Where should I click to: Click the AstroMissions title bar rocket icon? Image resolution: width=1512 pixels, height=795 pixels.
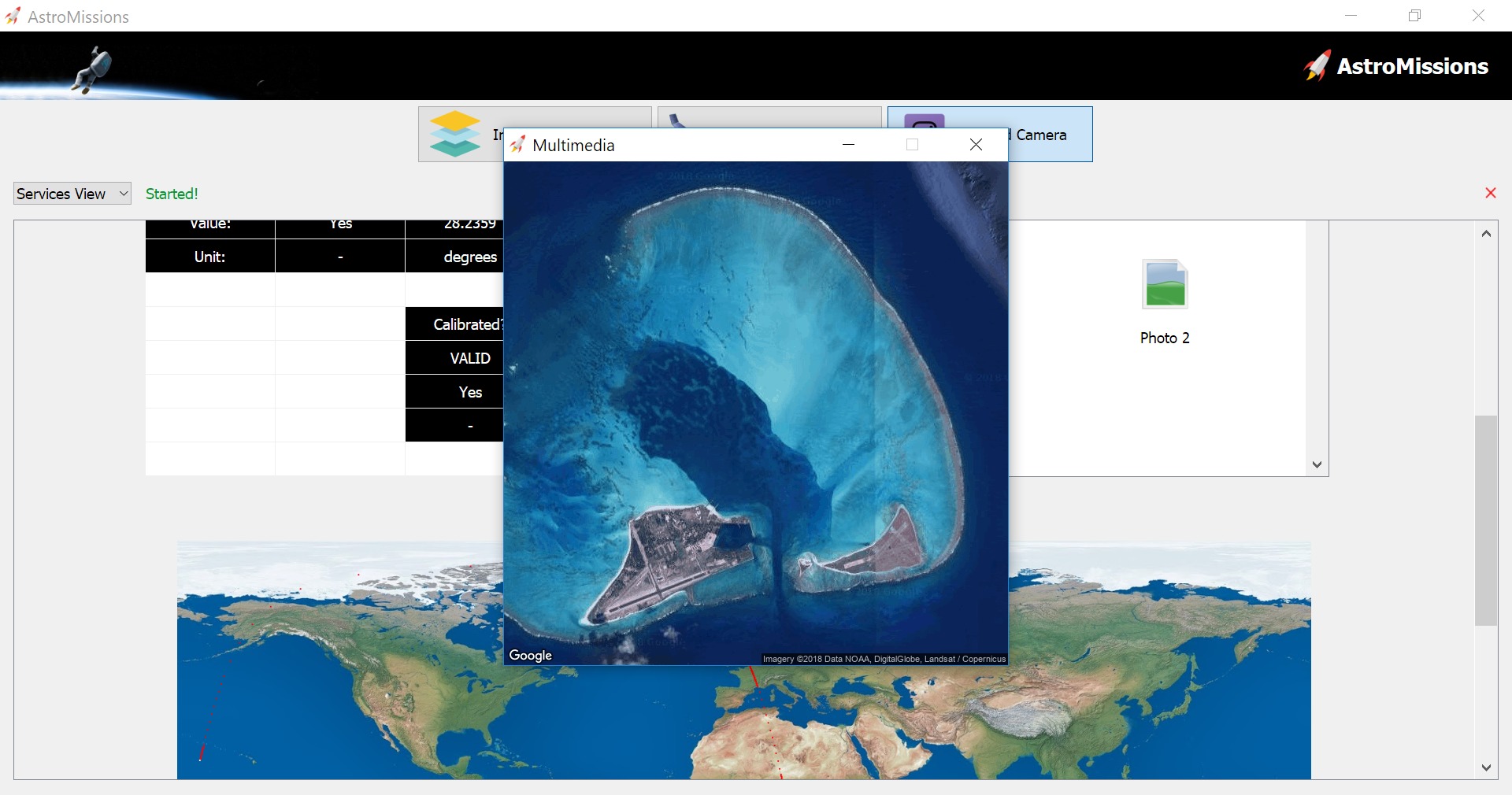(x=13, y=17)
